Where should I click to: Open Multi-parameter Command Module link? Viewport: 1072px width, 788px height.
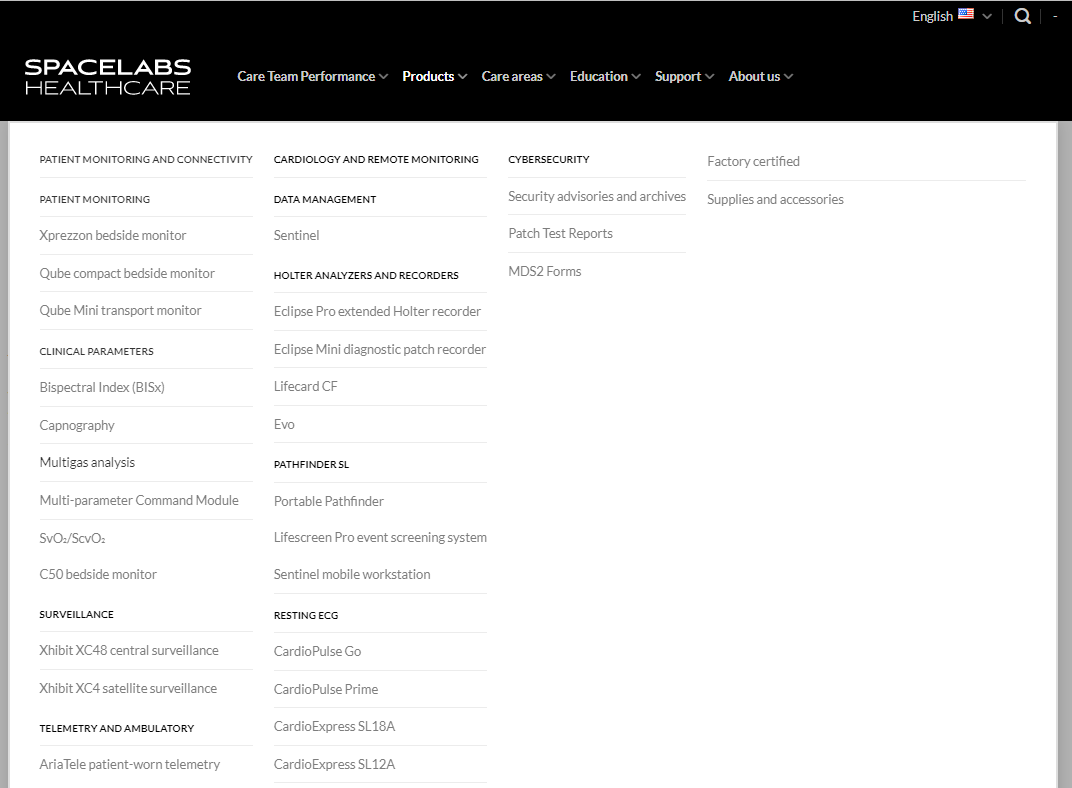pos(139,500)
